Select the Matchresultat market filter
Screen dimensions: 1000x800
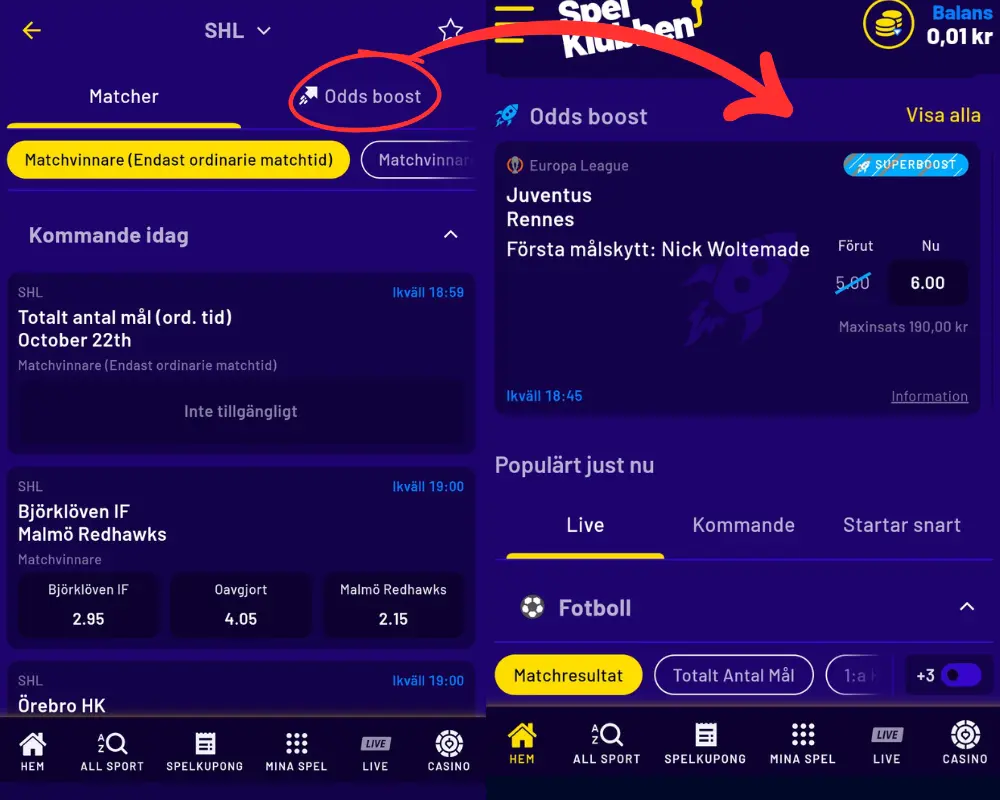tap(568, 675)
